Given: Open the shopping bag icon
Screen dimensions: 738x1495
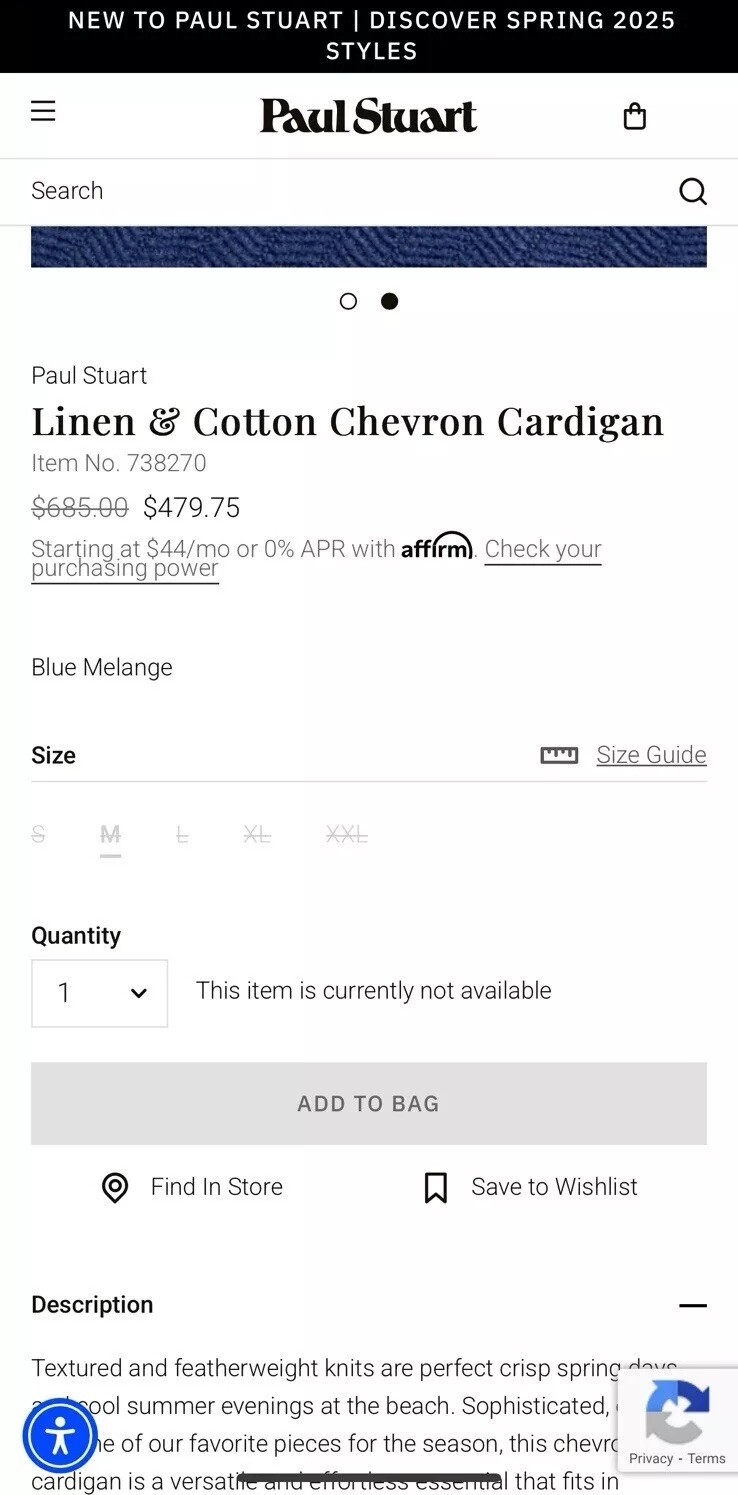Looking at the screenshot, I should [x=635, y=117].
